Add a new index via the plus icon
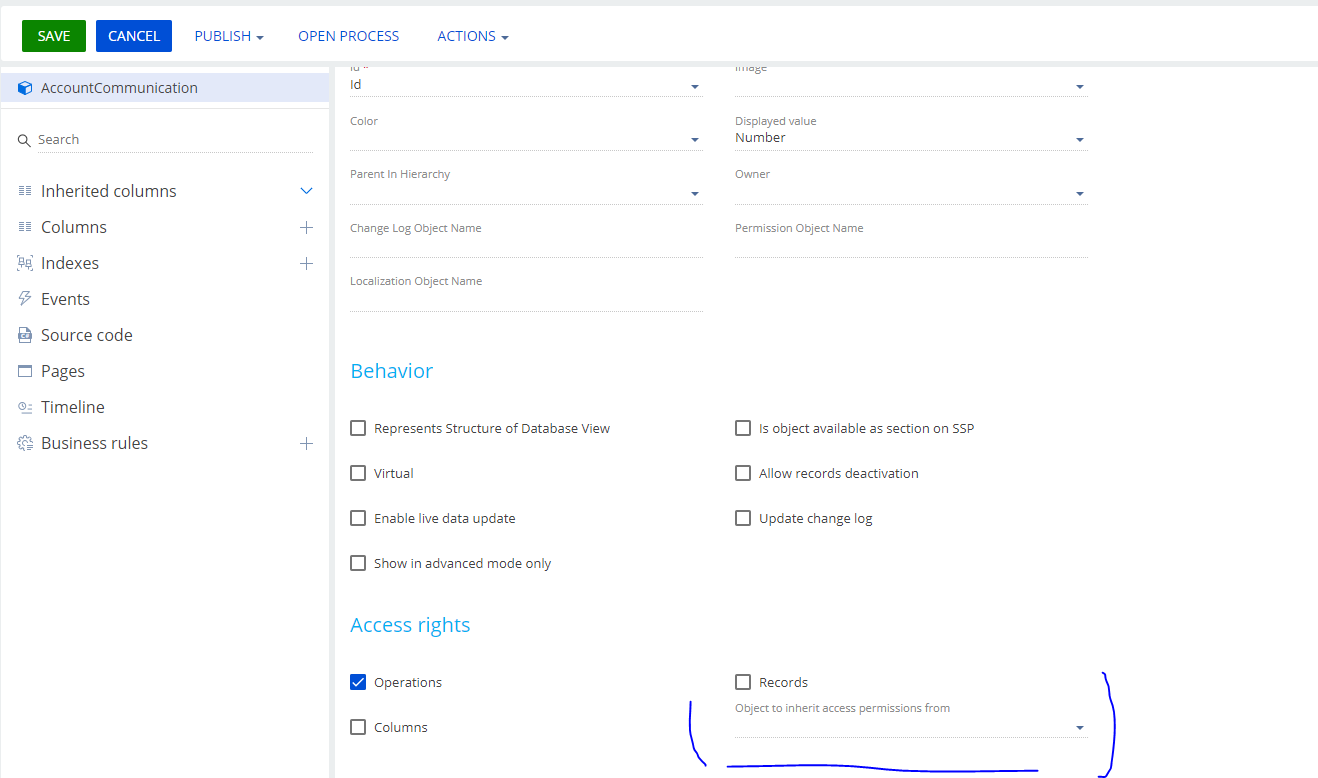The height and width of the screenshot is (778, 1318). pos(306,263)
